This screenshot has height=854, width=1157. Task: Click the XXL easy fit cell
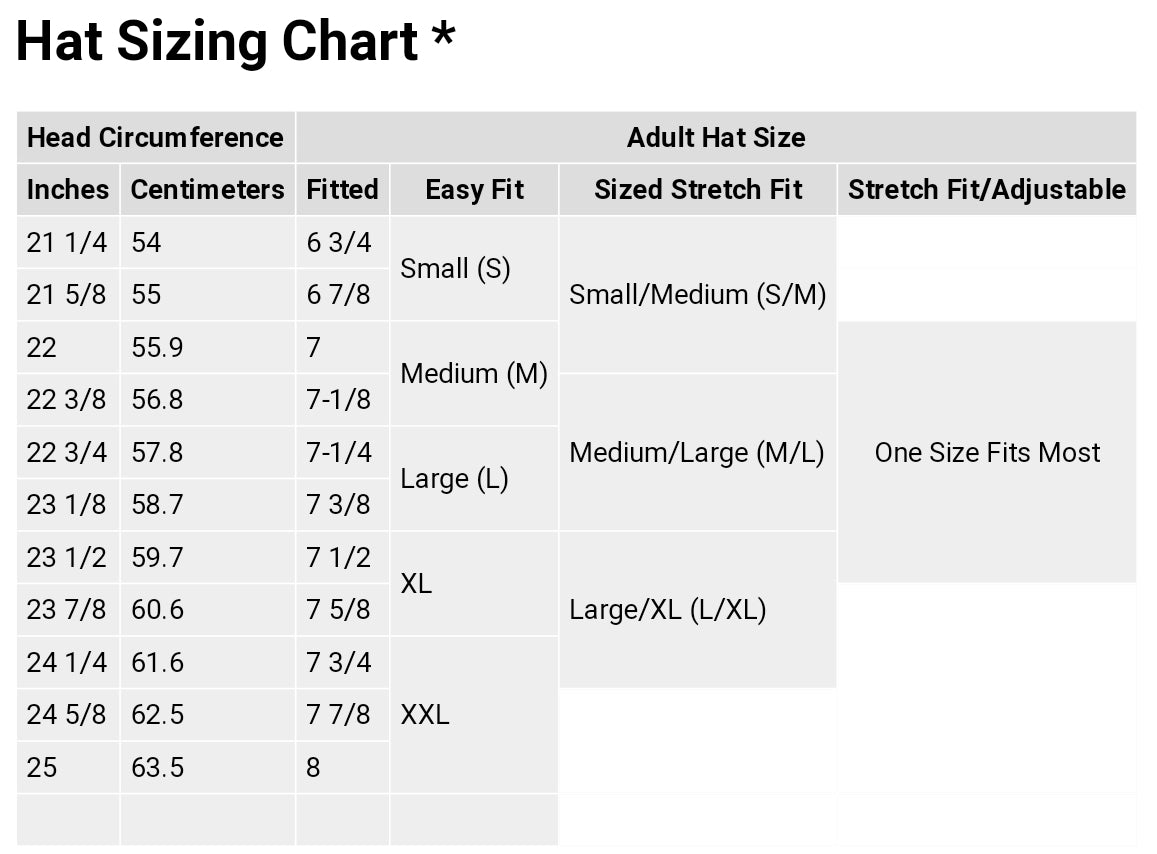click(x=425, y=715)
